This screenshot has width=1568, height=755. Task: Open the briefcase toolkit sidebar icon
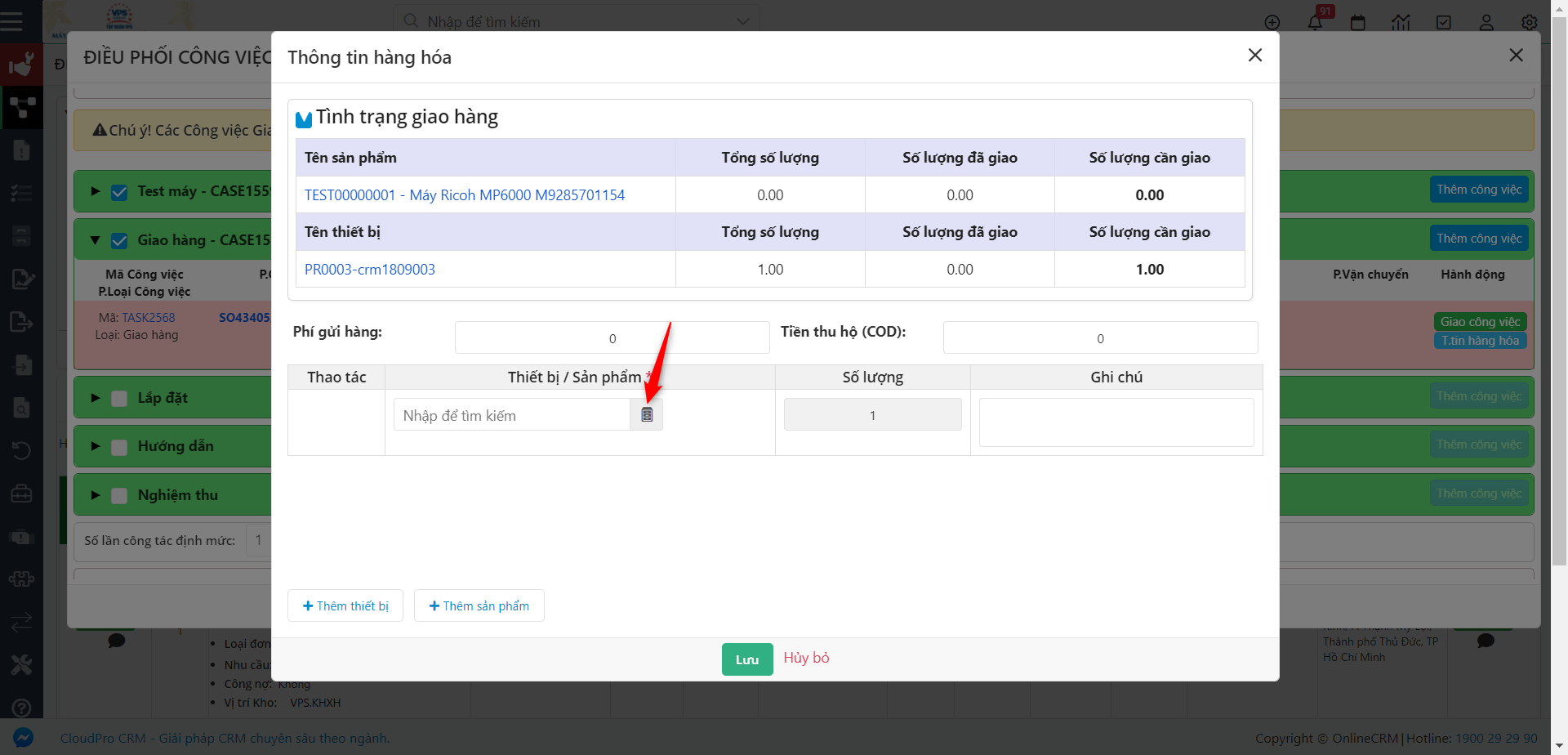[x=21, y=494]
